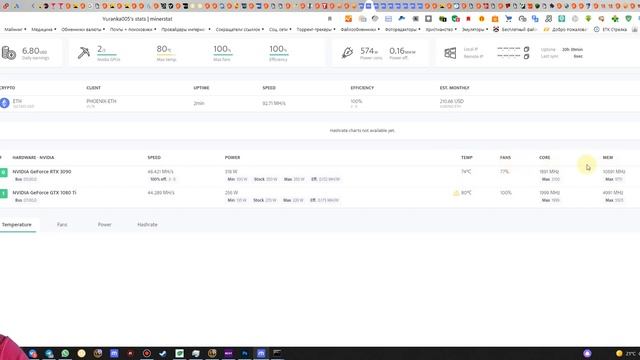This screenshot has width=640, height=360.
Task: Open the Майнинг bookmarks folder
Action: click(x=15, y=29)
